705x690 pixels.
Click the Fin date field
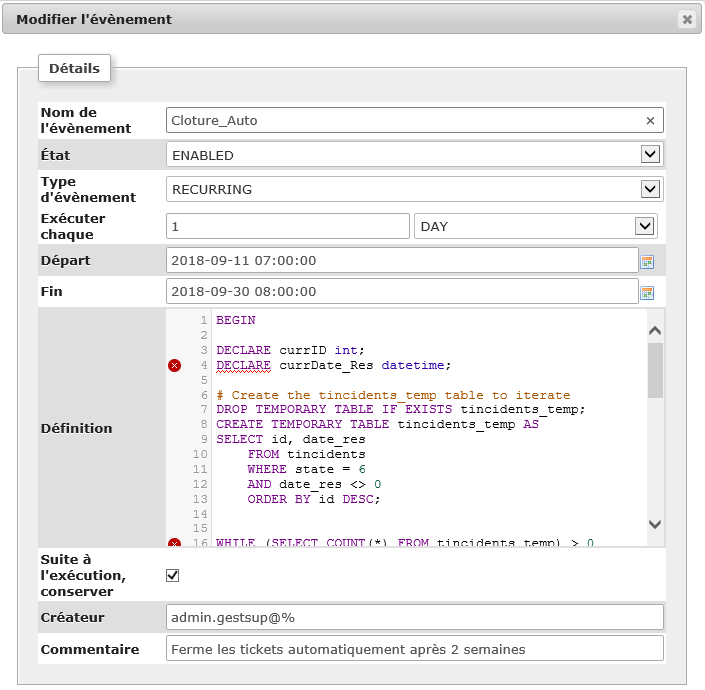(x=402, y=291)
